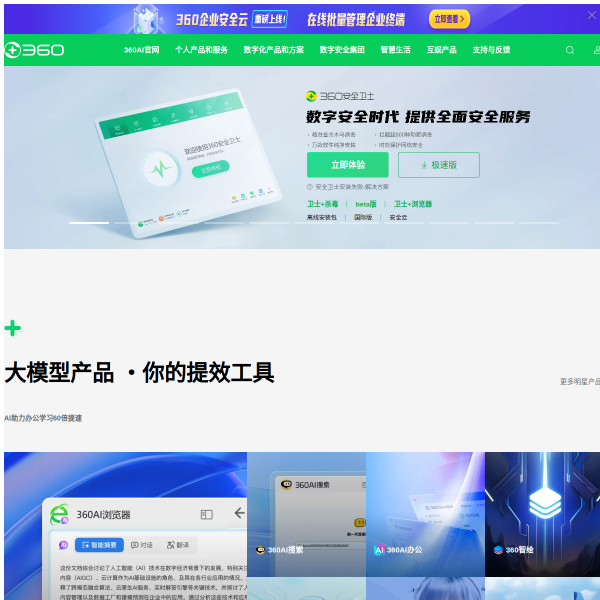600x600 pixels.
Task: Open the 360AI搜索 product card
Action: (x=307, y=514)
